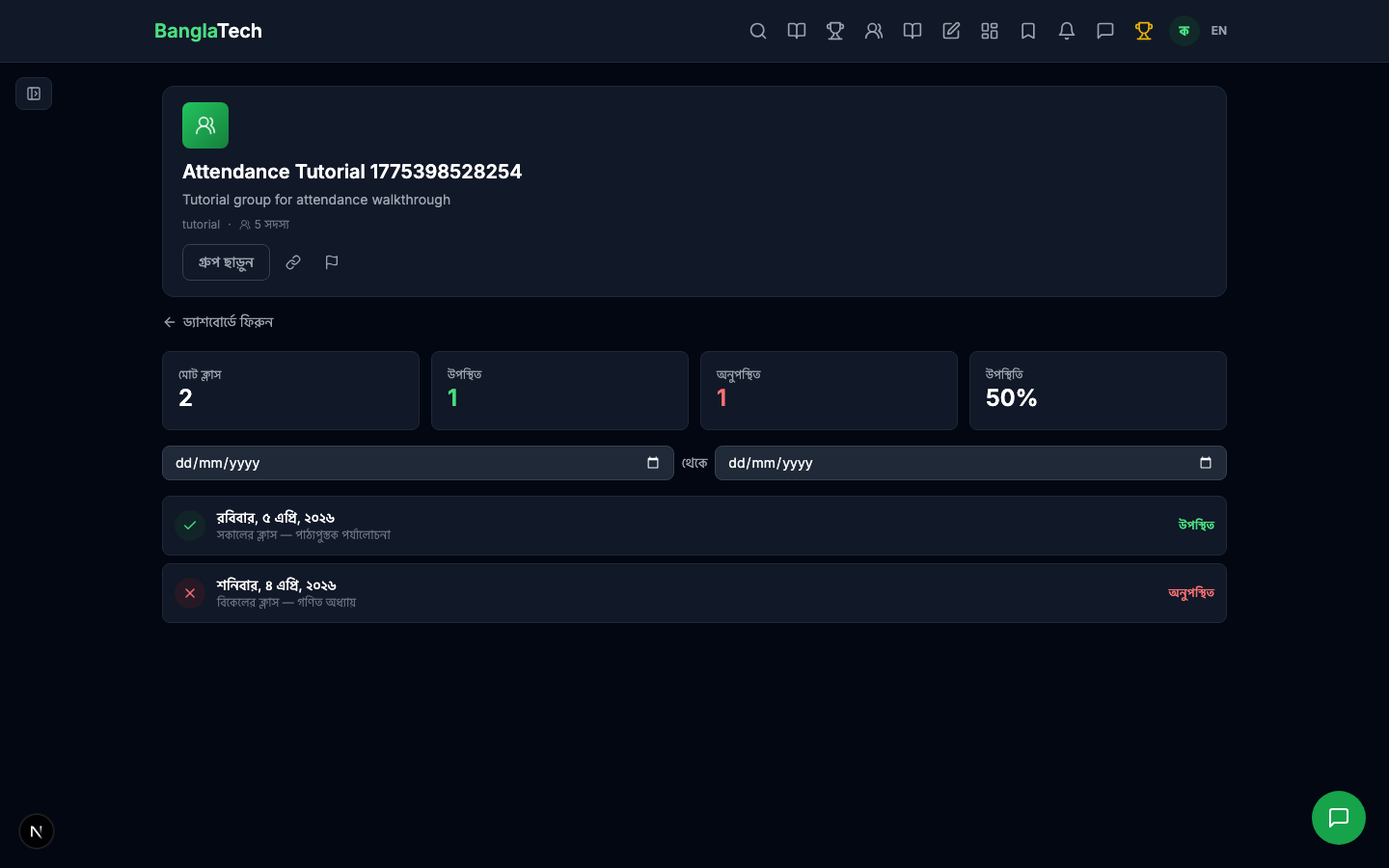1389x868 pixels.
Task: Select the রবিবার ৫ এপ্রি attendance row
Action: 694,526
